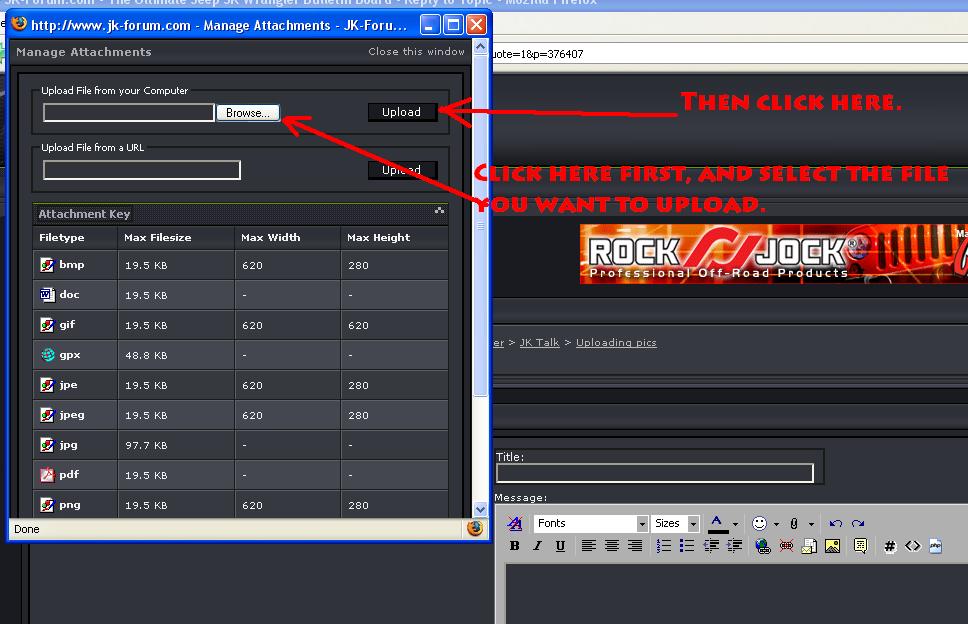Click the 'Close this window' link
Image resolution: width=968 pixels, height=624 pixels.
coord(416,51)
